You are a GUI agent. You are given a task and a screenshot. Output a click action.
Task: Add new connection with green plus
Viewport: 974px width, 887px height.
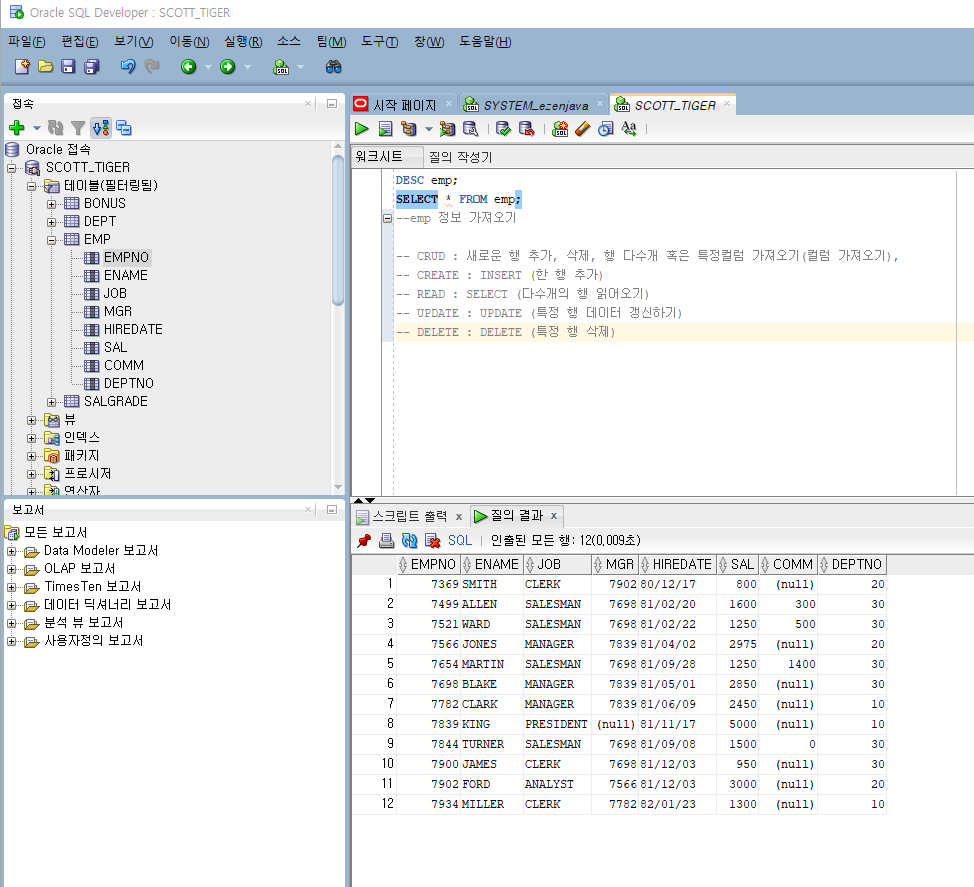coord(17,128)
